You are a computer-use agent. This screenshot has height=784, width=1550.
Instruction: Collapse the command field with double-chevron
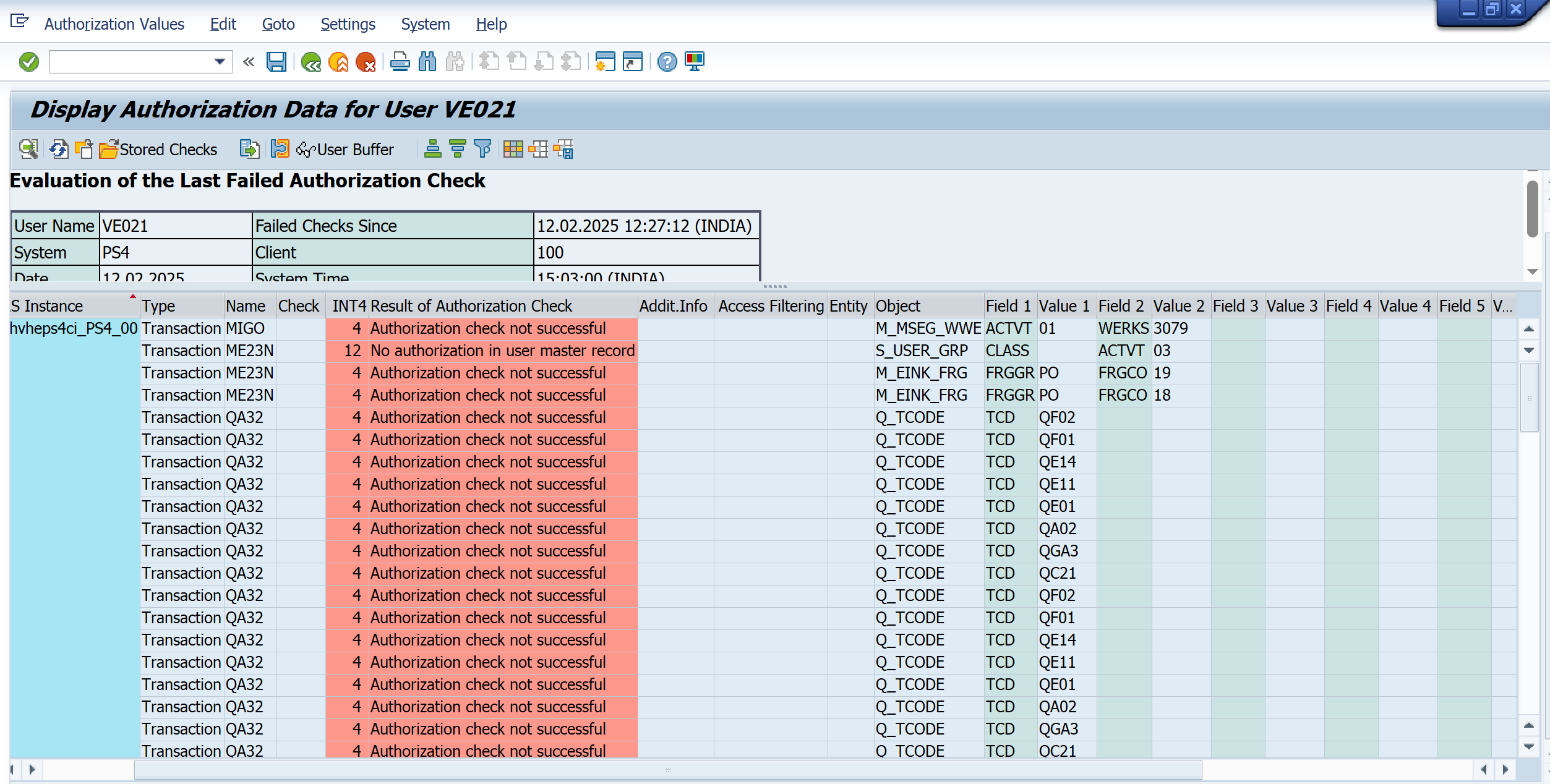point(249,62)
